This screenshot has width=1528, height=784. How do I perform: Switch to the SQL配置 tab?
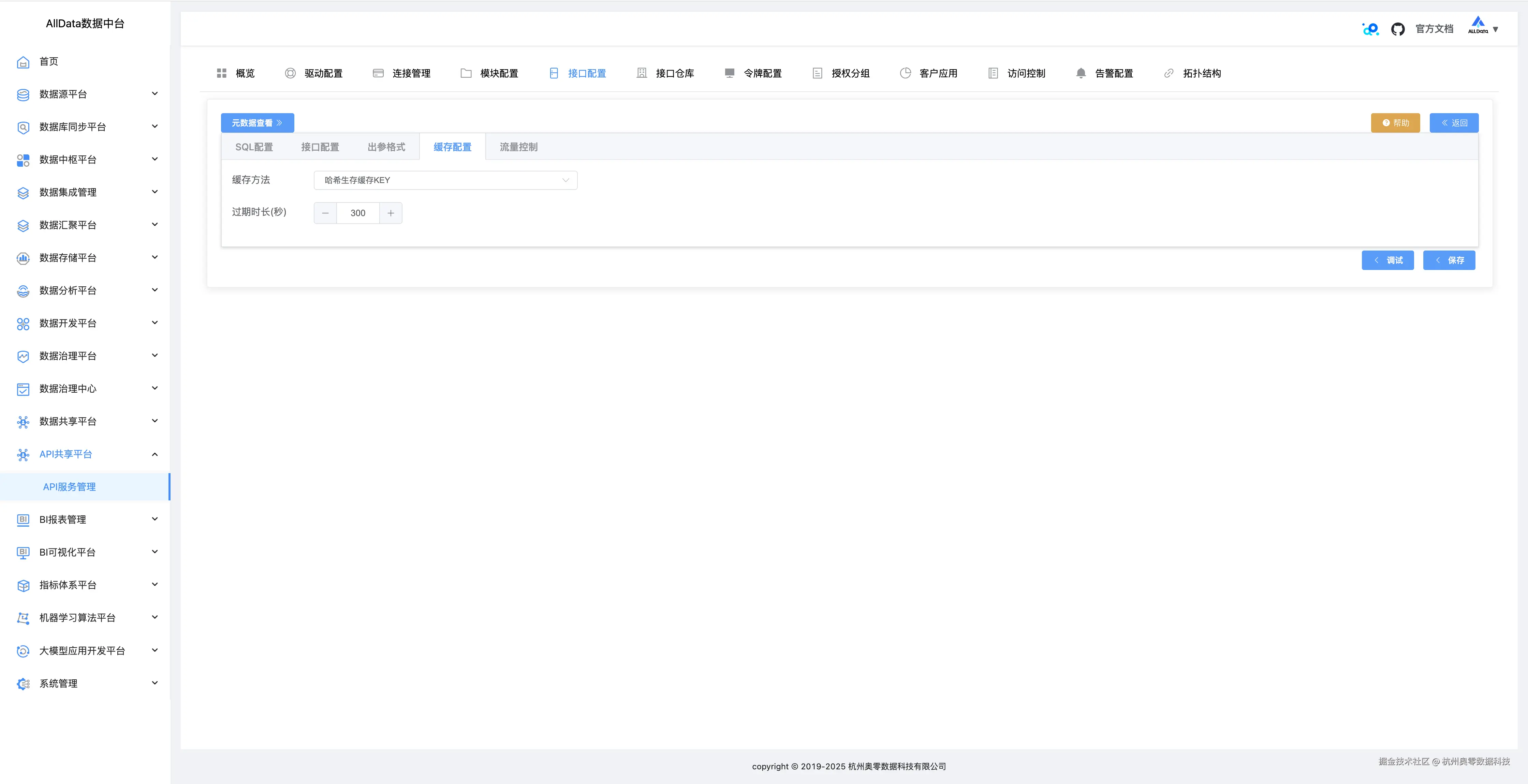coord(254,147)
